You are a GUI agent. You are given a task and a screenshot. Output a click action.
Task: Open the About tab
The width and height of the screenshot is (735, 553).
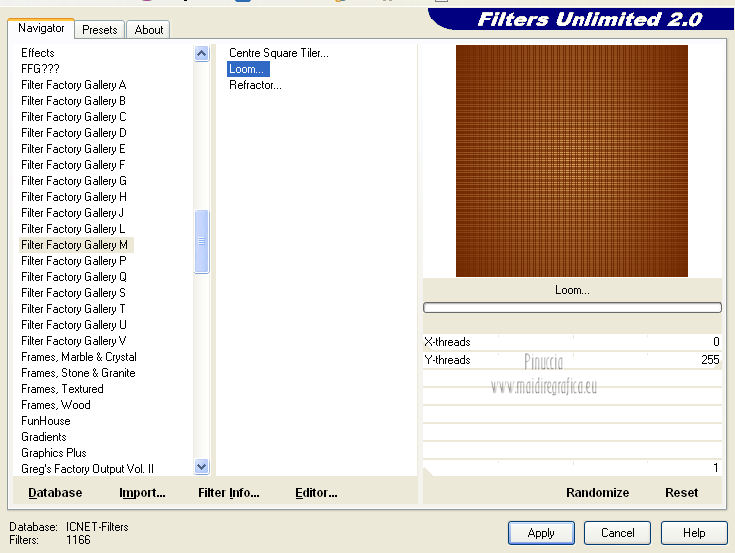pyautogui.click(x=149, y=30)
